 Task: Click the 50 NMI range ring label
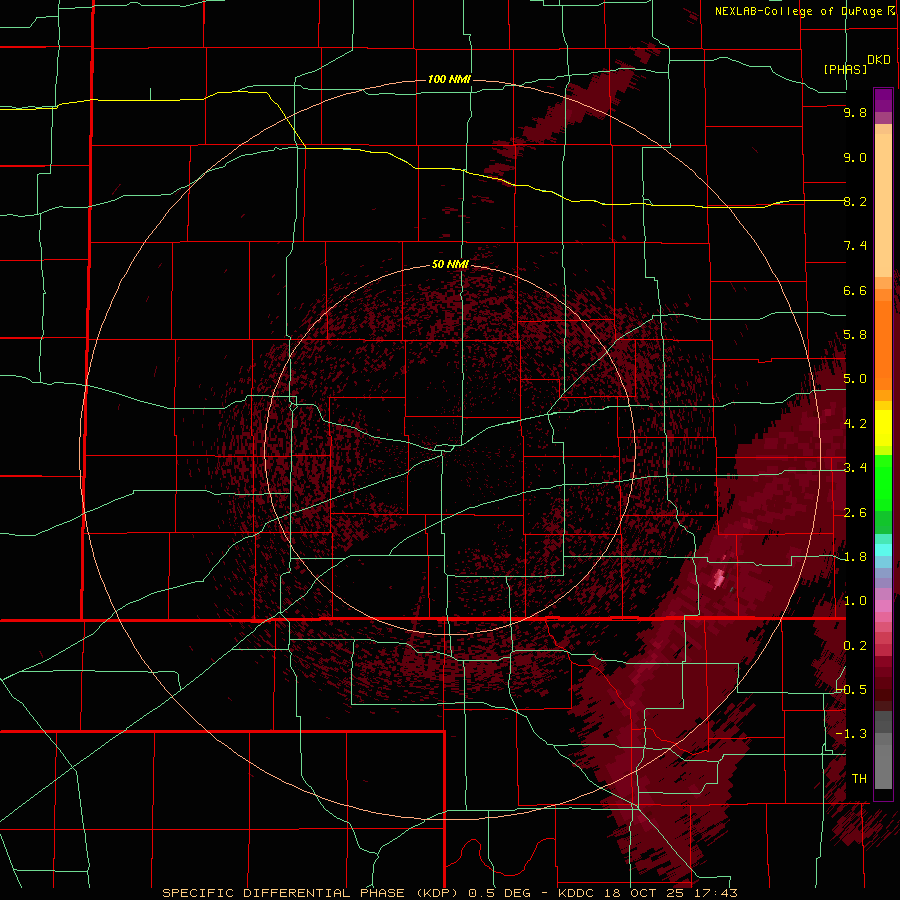click(x=450, y=264)
